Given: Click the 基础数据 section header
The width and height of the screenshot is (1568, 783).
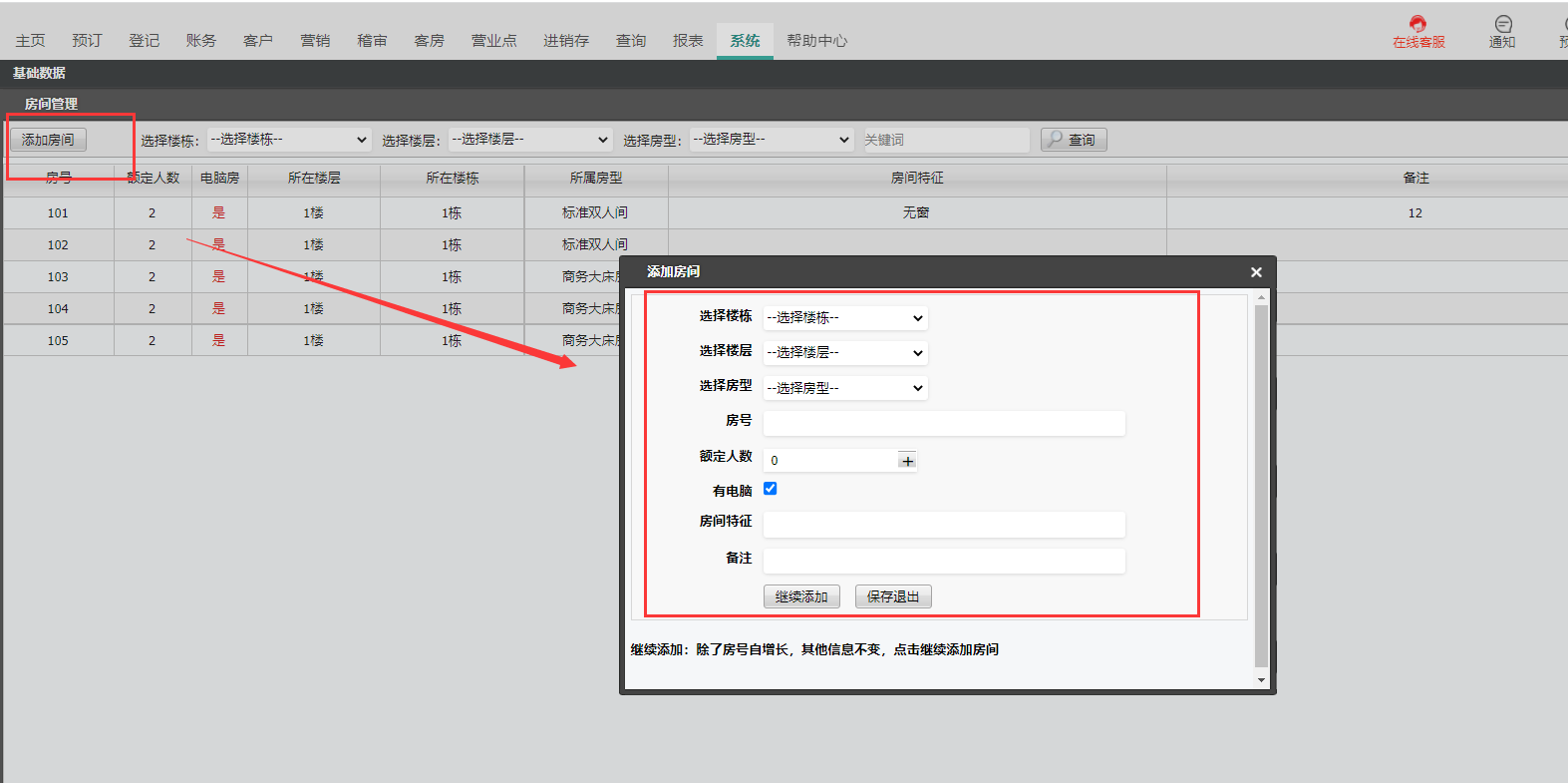Looking at the screenshot, I should (x=39, y=73).
